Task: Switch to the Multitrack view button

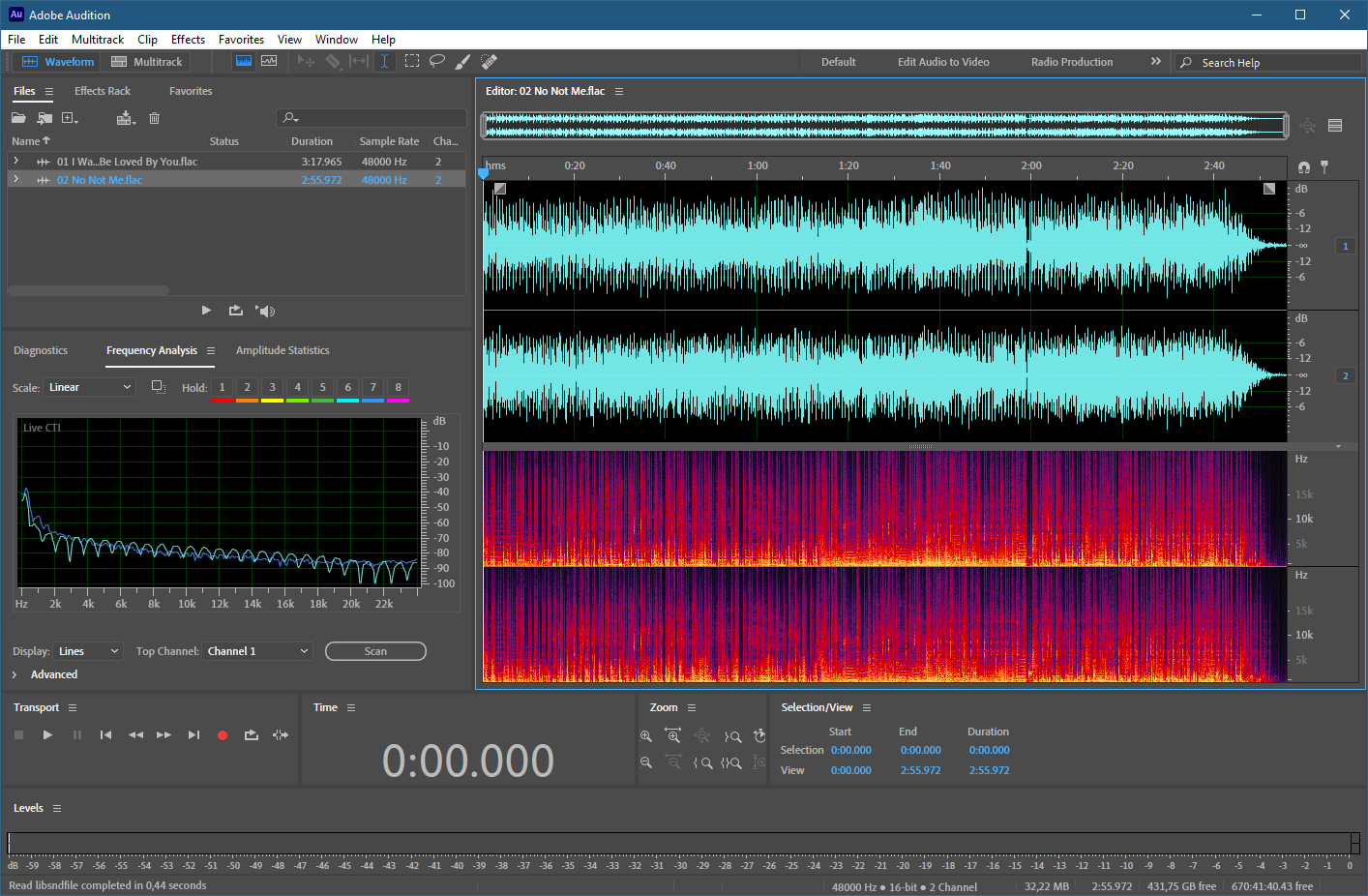Action: tap(147, 61)
